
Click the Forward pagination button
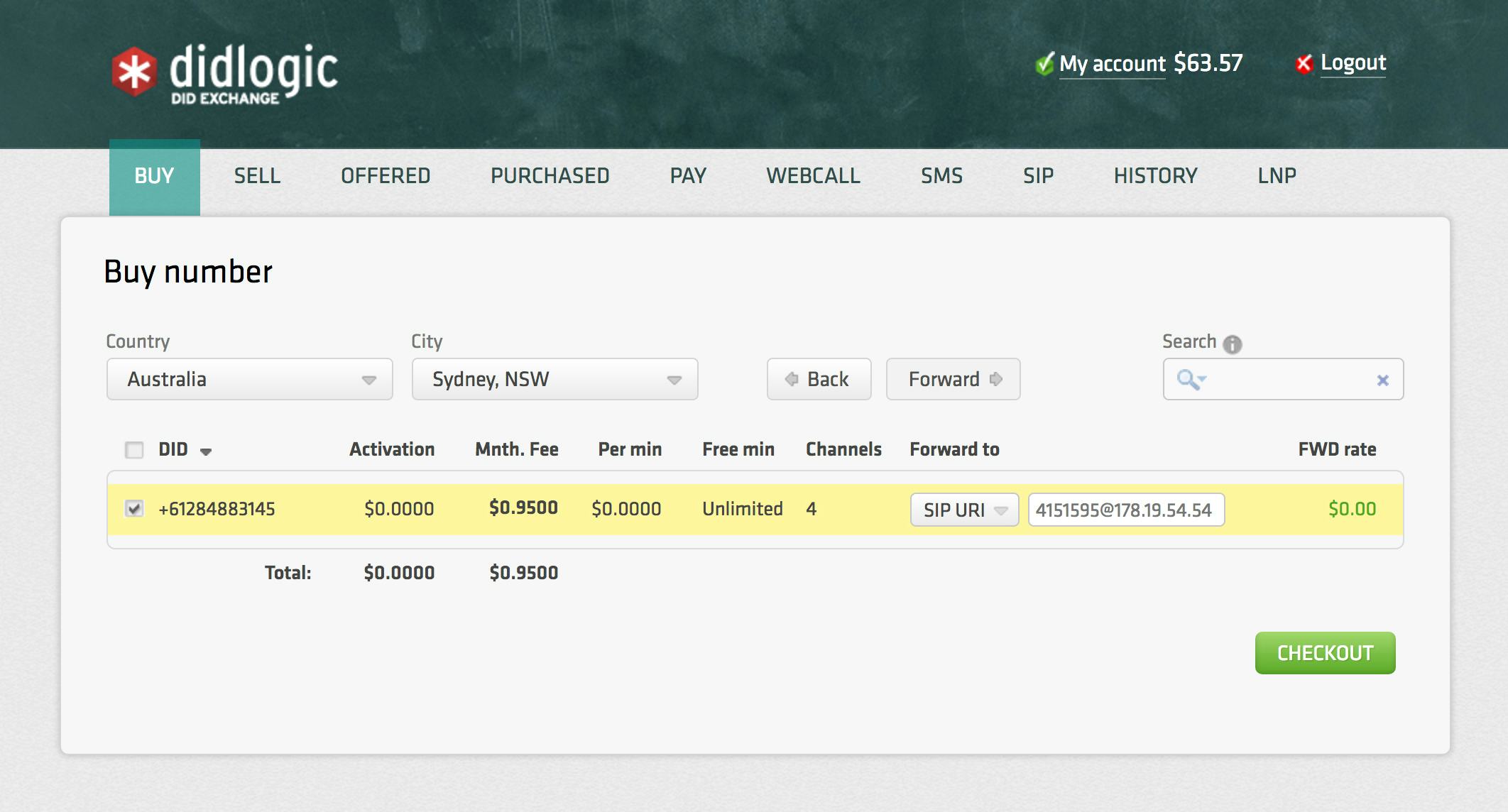click(953, 379)
